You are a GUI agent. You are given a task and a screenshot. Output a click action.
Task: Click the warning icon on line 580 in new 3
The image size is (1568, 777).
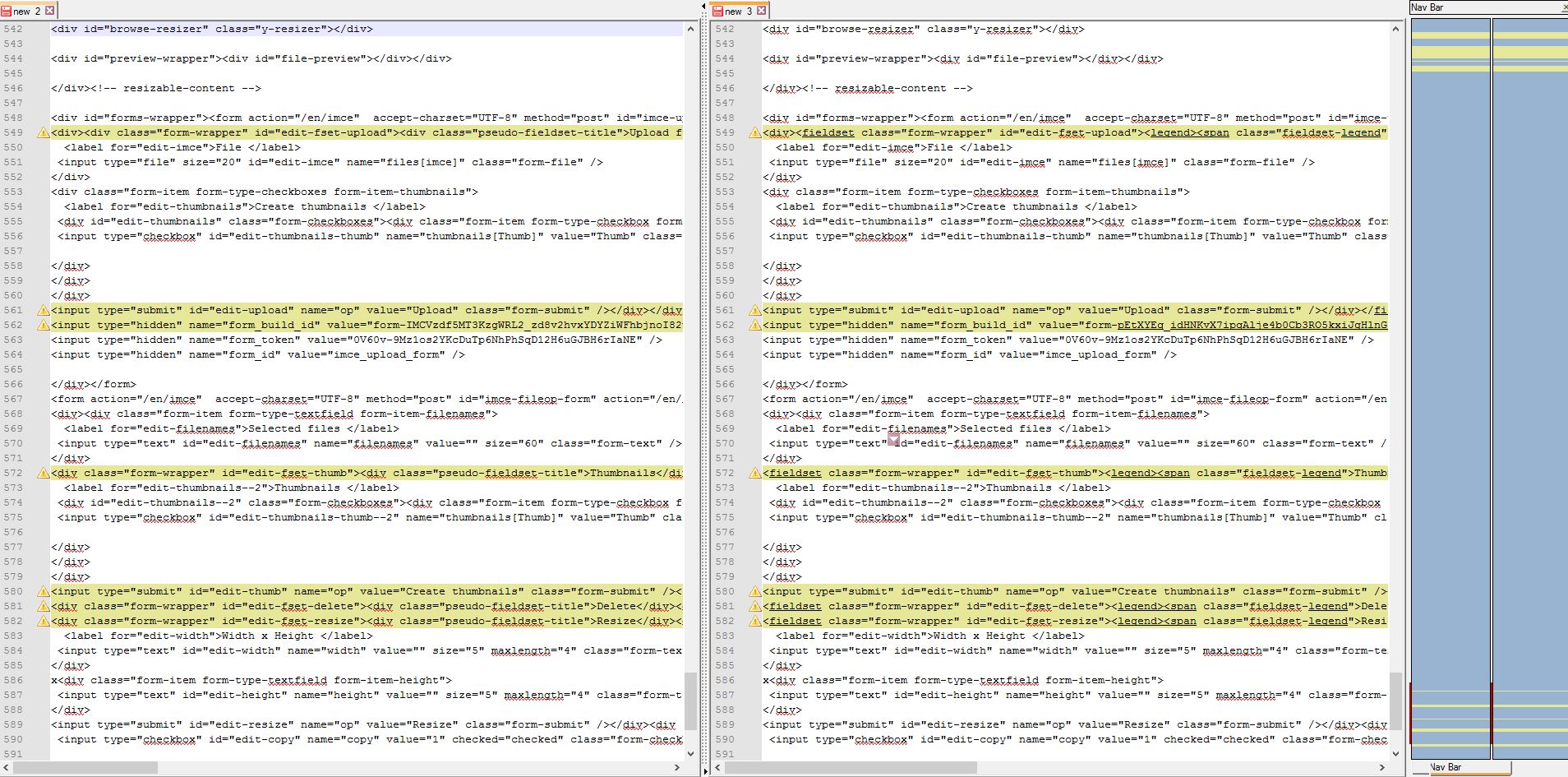pyautogui.click(x=754, y=591)
